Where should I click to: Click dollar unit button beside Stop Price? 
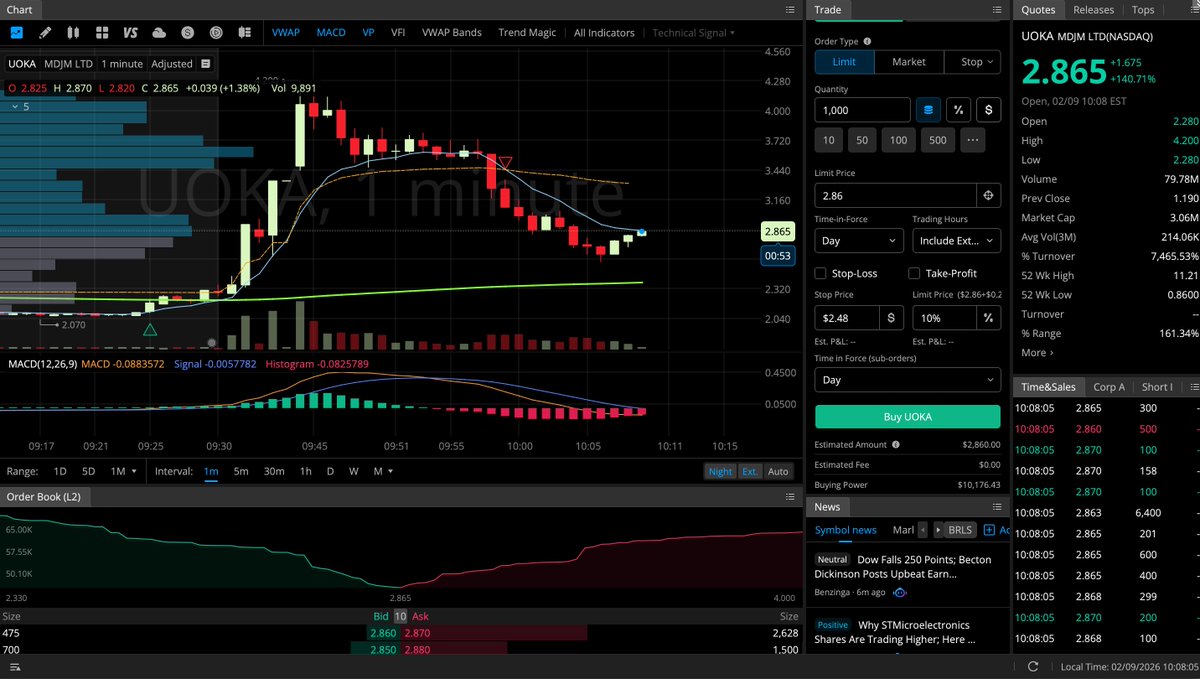point(892,318)
